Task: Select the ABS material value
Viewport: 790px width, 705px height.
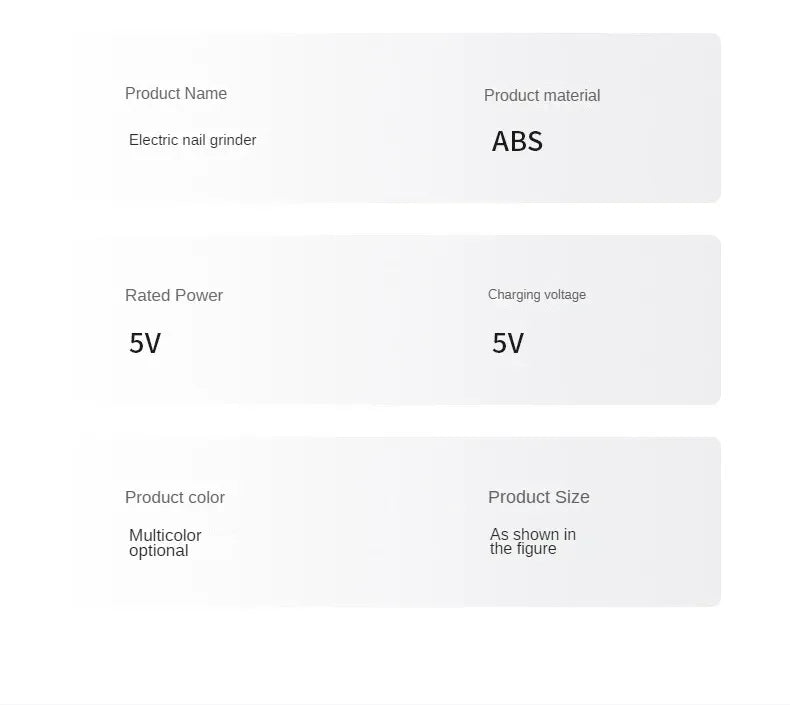Action: pos(517,141)
